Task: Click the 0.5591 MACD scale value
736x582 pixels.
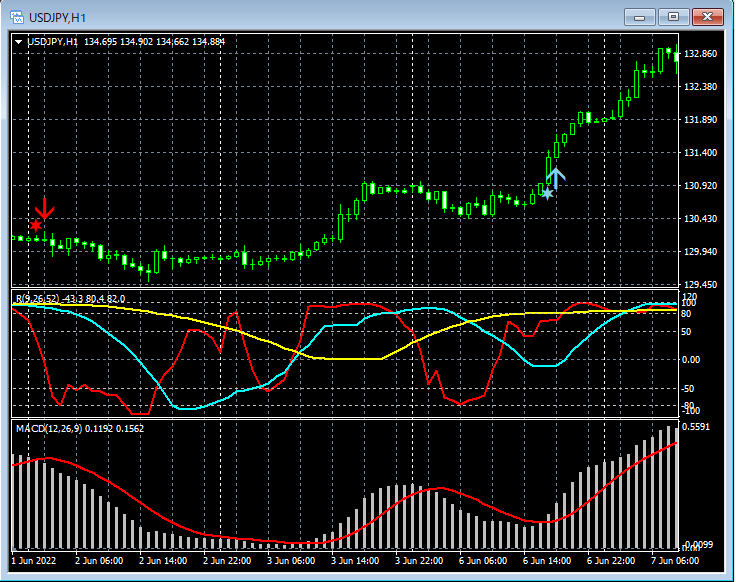Action: [x=696, y=427]
